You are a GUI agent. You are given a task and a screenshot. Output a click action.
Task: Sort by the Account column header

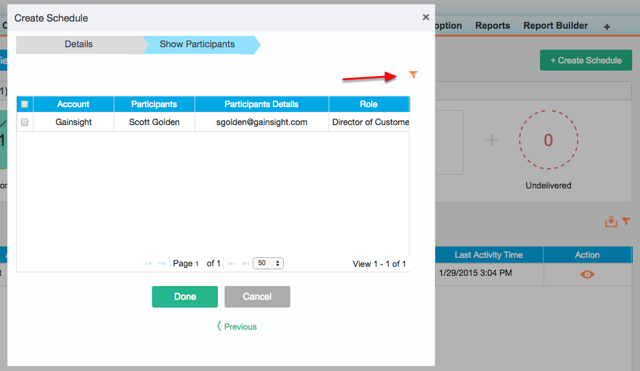[x=73, y=104]
